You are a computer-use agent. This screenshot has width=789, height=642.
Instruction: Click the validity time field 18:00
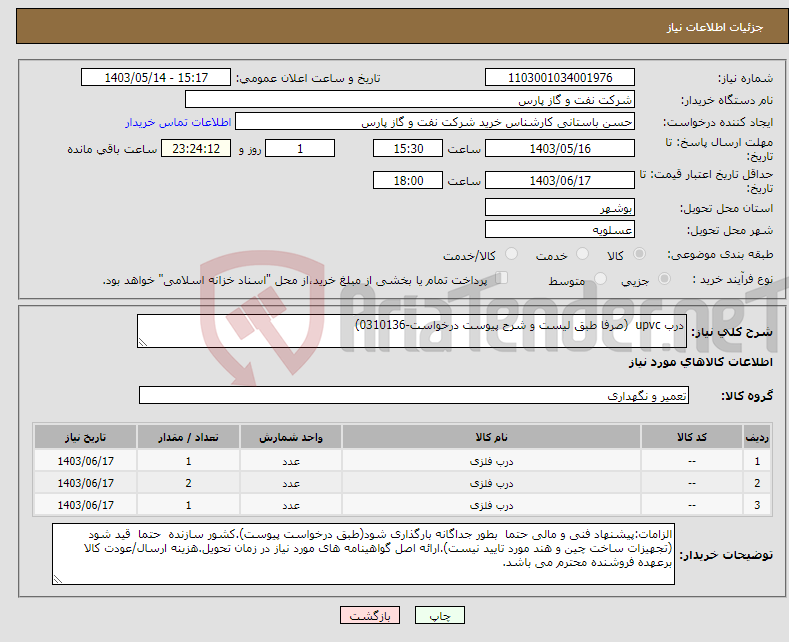pyautogui.click(x=408, y=180)
